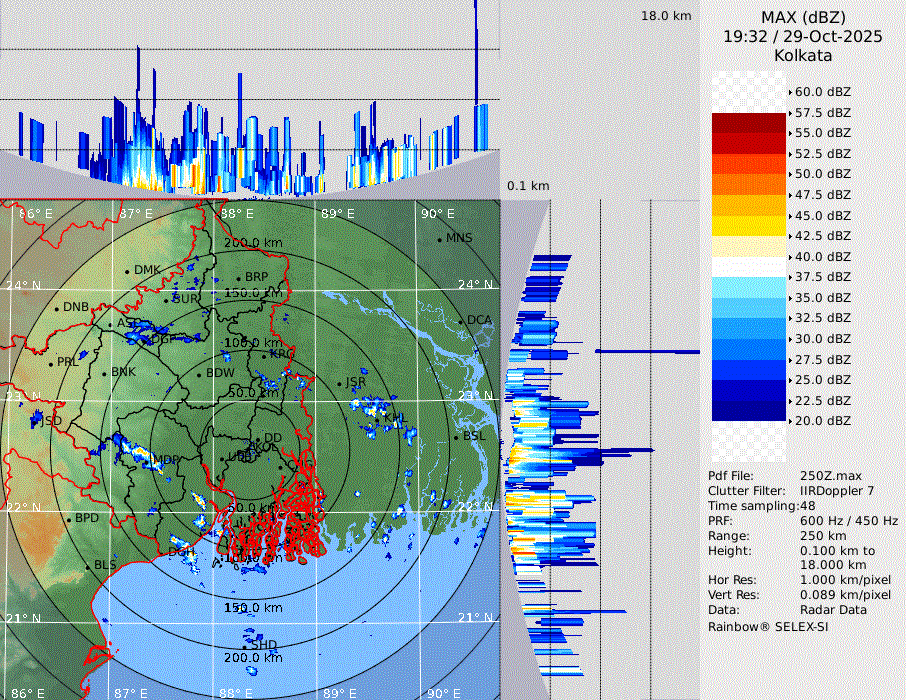Select the BLS coastal station marker
This screenshot has height=700, width=906.
87,566
